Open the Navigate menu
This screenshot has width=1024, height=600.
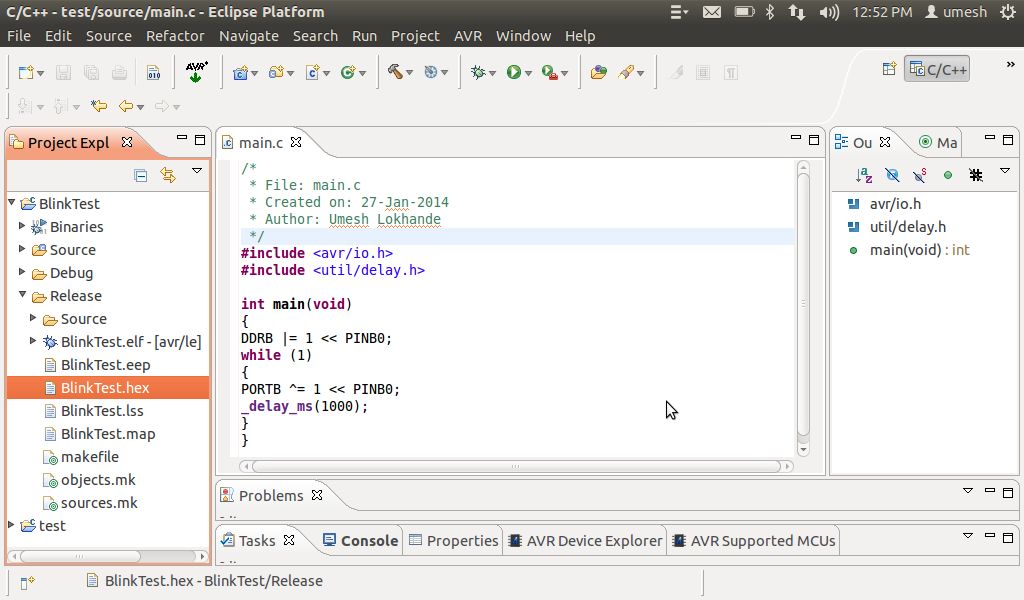tap(249, 36)
